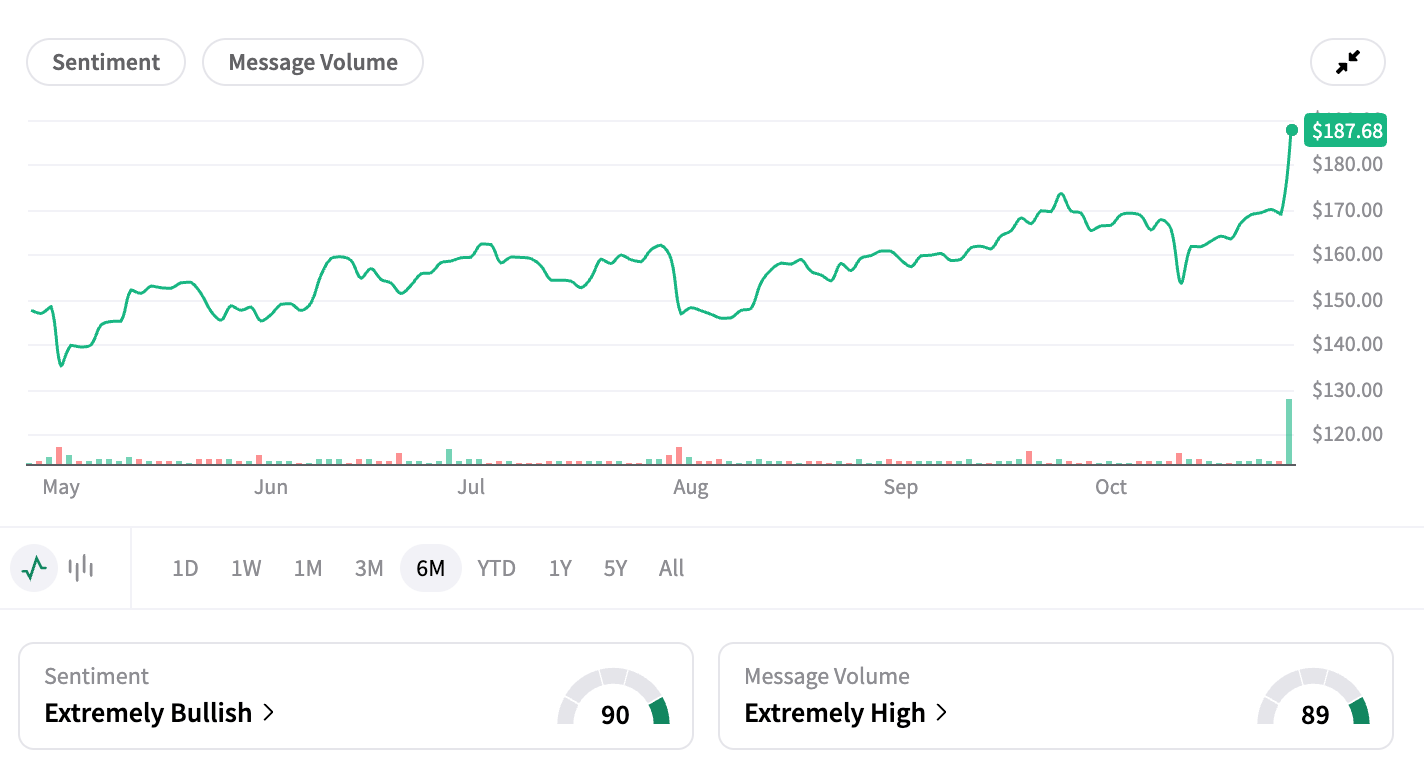Click the Sentiment gauge showing 90
Viewport: 1424px width, 776px height.
(614, 698)
